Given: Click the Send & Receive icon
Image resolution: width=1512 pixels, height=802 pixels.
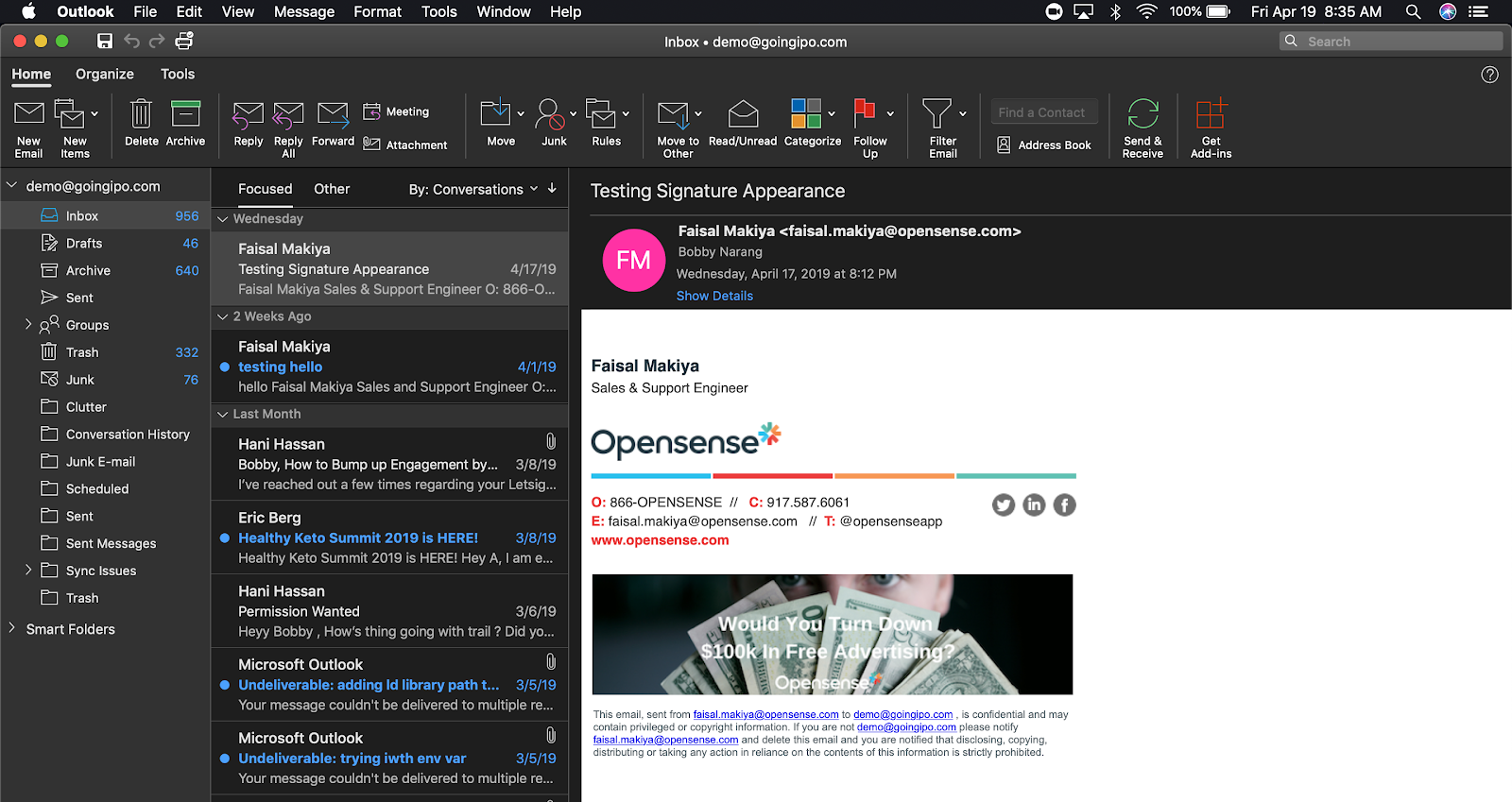Looking at the screenshot, I should click(x=1143, y=114).
